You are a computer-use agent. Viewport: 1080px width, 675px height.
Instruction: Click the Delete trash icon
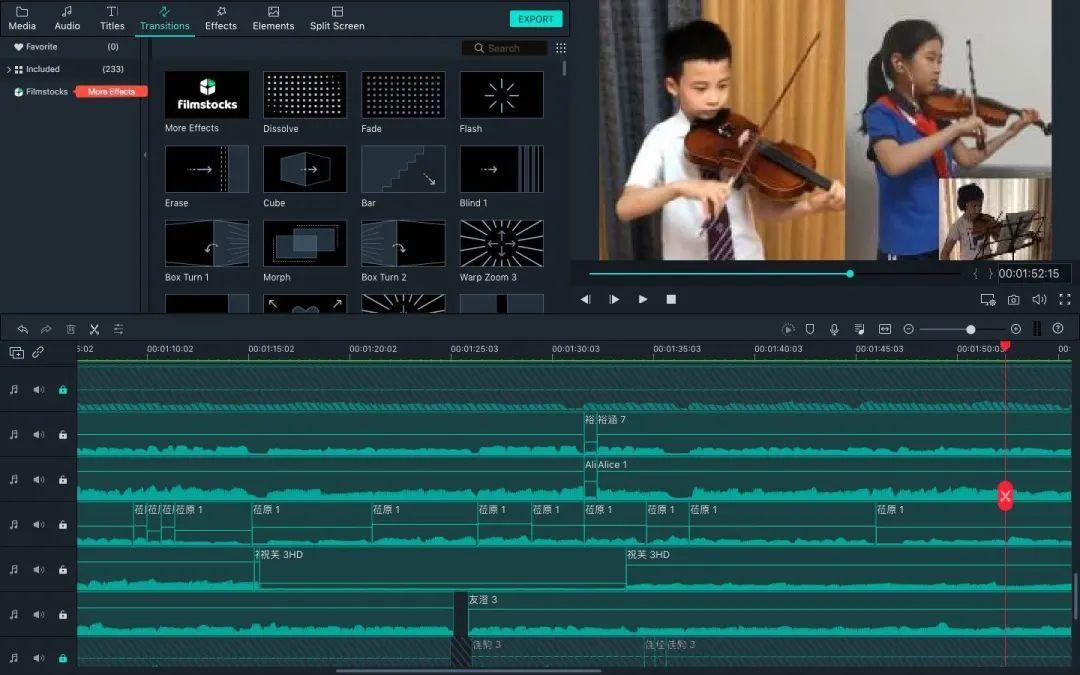(70, 329)
